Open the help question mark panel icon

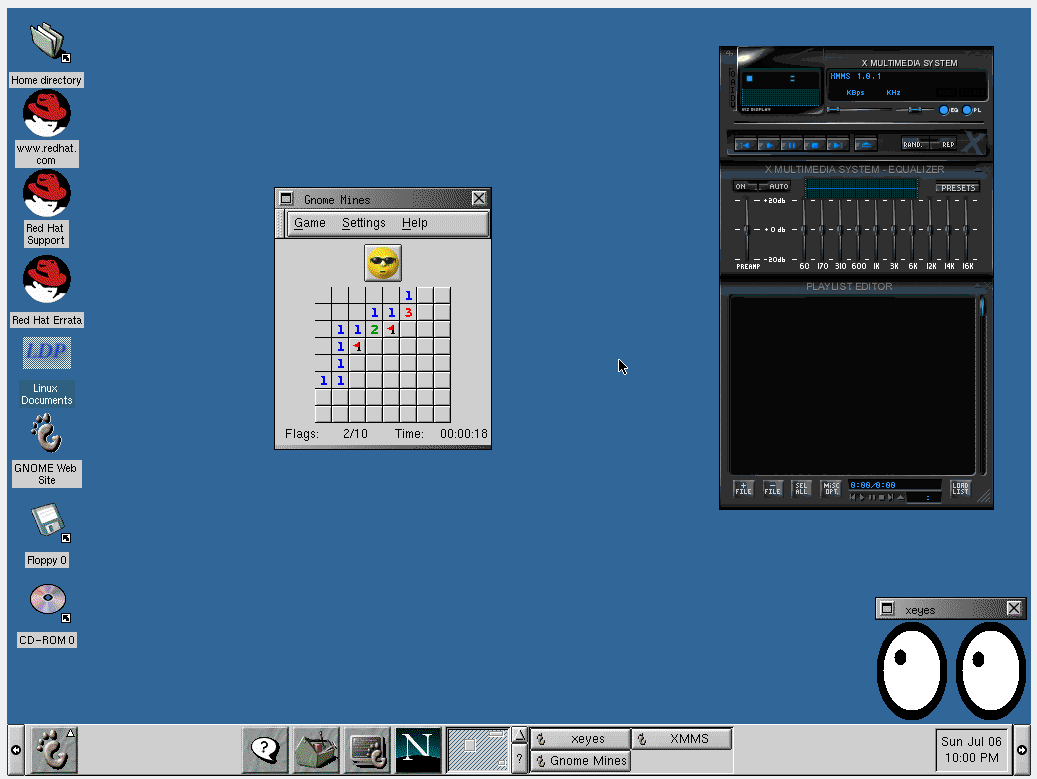tap(265, 749)
